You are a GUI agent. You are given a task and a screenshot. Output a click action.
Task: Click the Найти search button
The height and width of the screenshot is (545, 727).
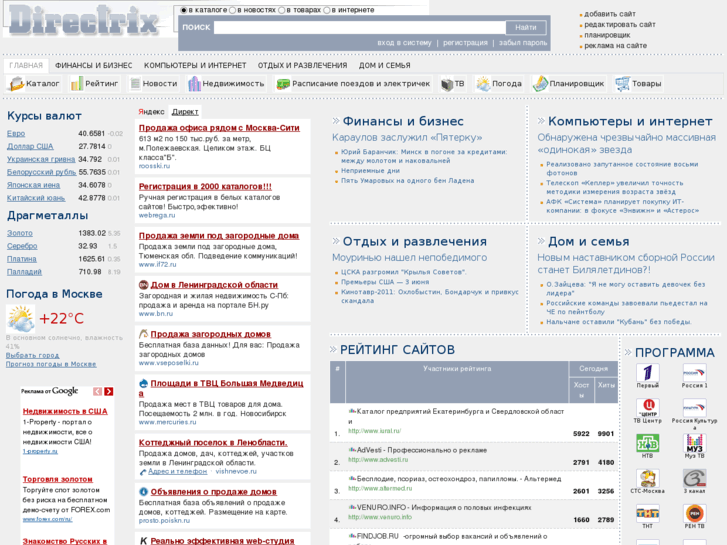click(526, 27)
